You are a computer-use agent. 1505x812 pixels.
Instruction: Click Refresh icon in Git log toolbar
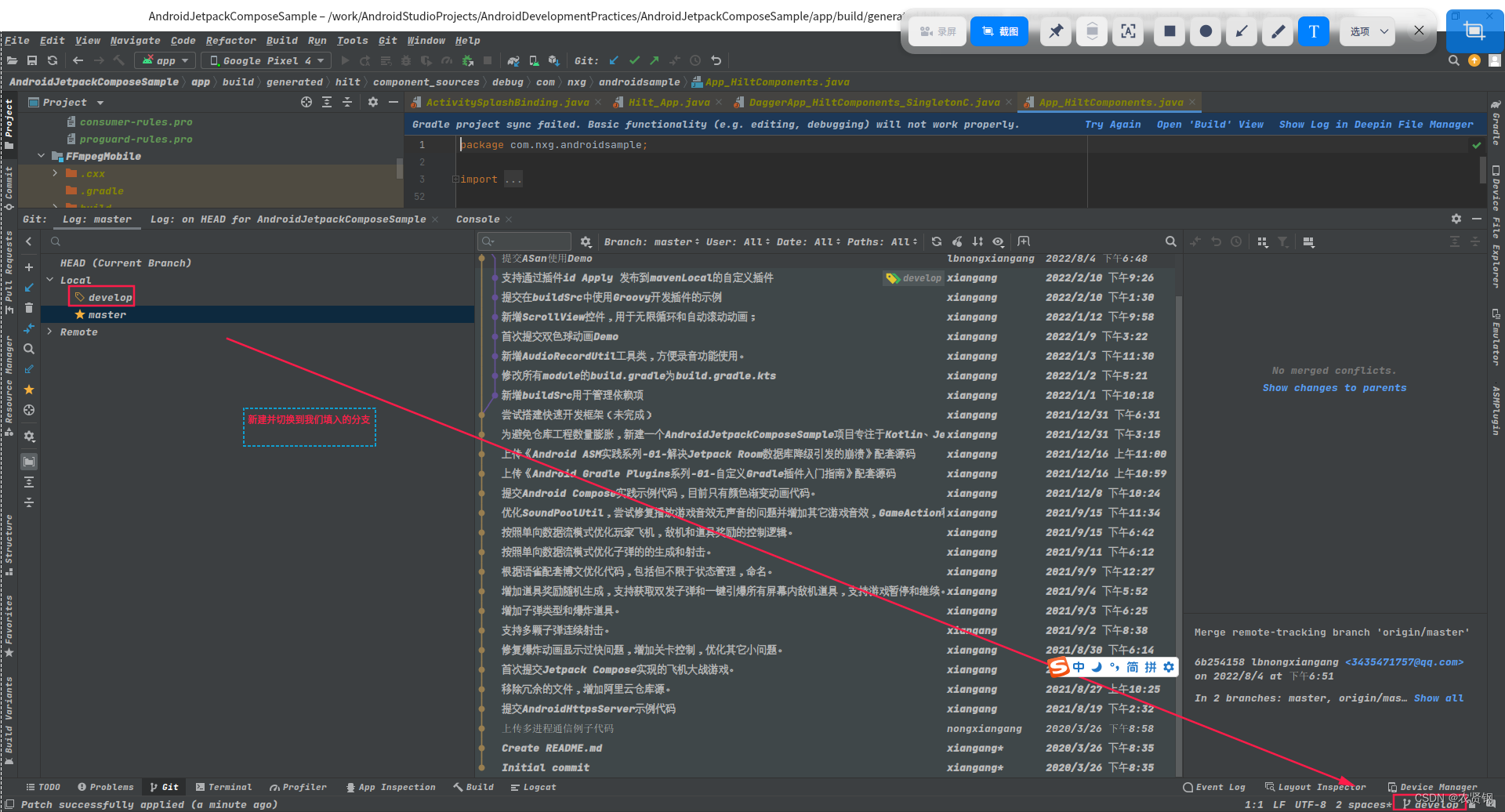coord(937,241)
